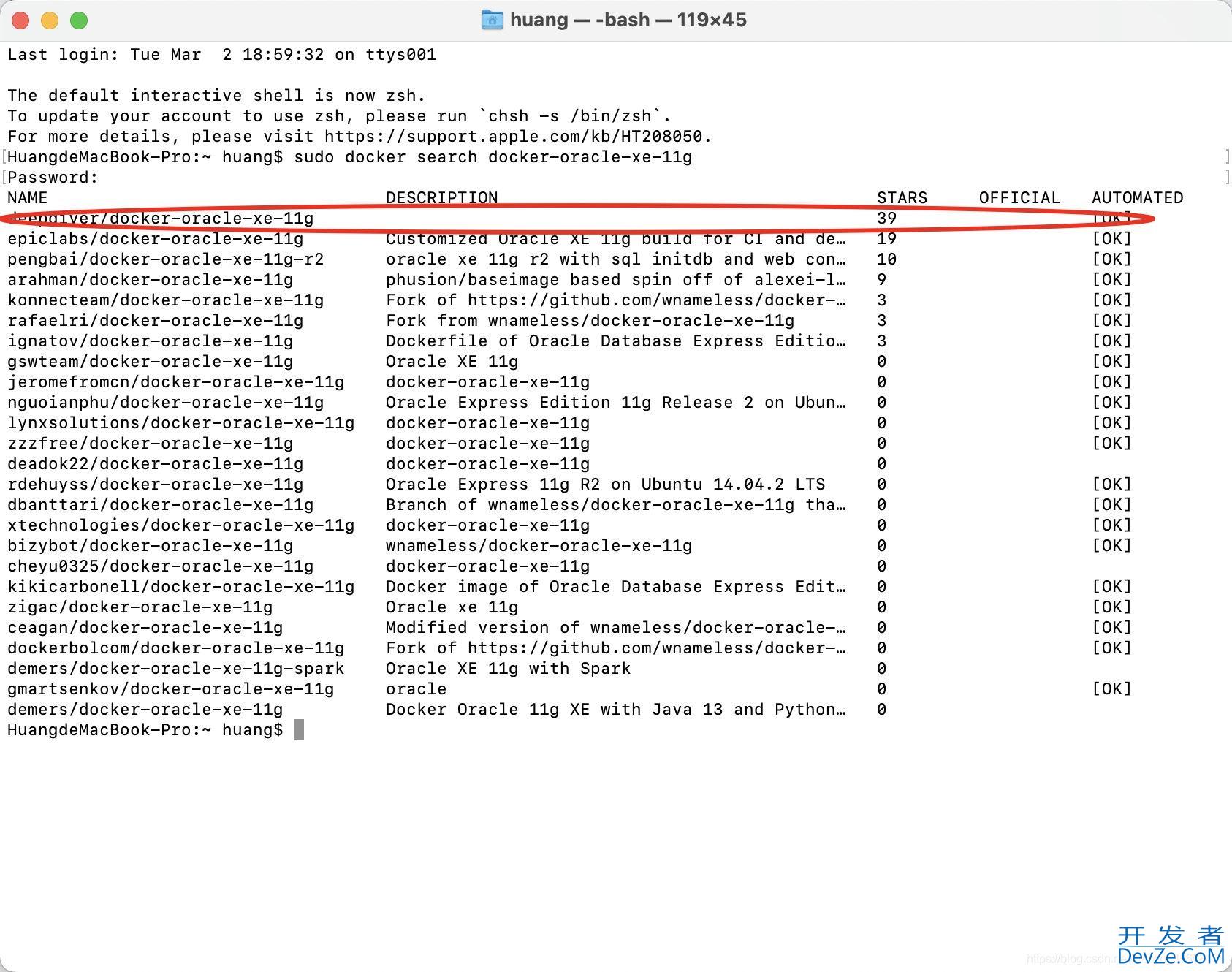Click 'rafaelri/docker-oracle-xe-11g' image name

pos(156,320)
